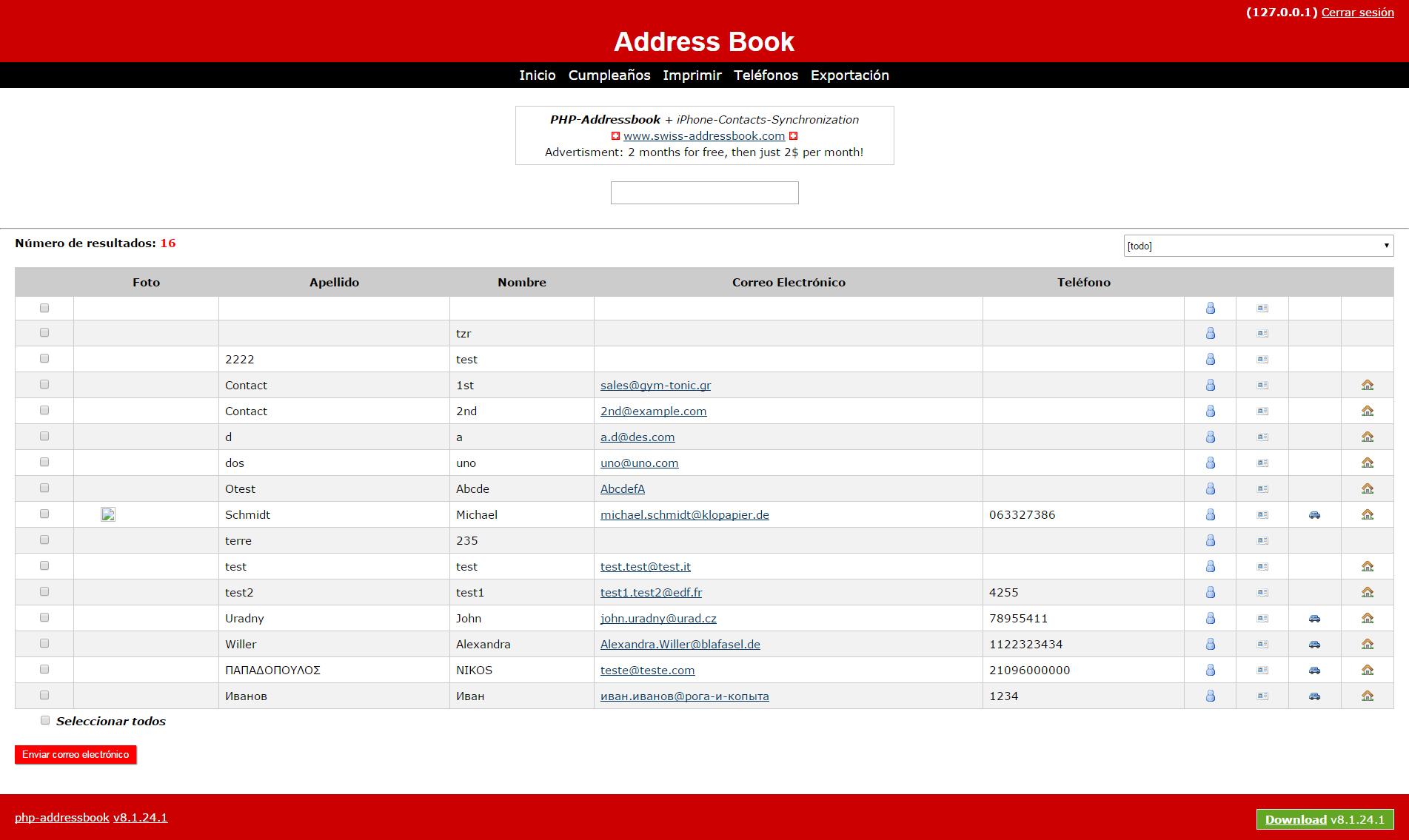Select the car icon for Alexandra Willer
Viewport: 1409px width, 840px height.
tap(1314, 644)
